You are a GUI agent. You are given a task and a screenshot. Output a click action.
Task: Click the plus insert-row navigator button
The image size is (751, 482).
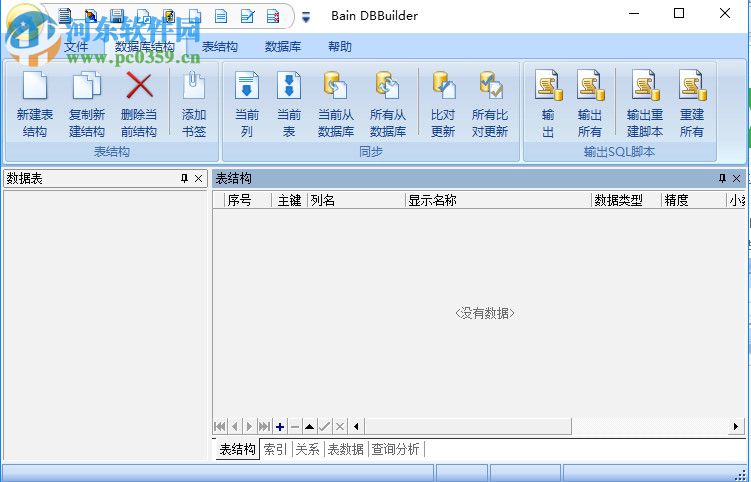pos(280,426)
